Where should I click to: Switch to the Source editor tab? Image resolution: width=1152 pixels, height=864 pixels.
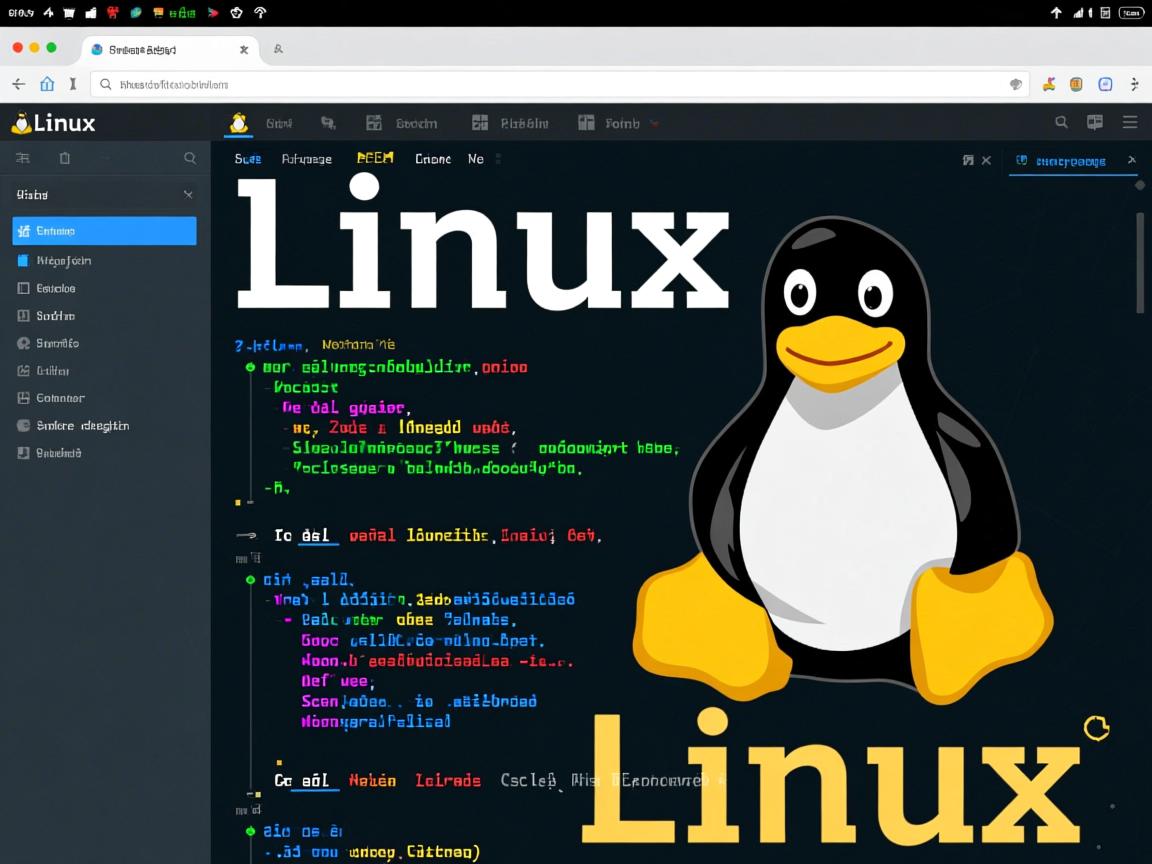click(x=247, y=158)
